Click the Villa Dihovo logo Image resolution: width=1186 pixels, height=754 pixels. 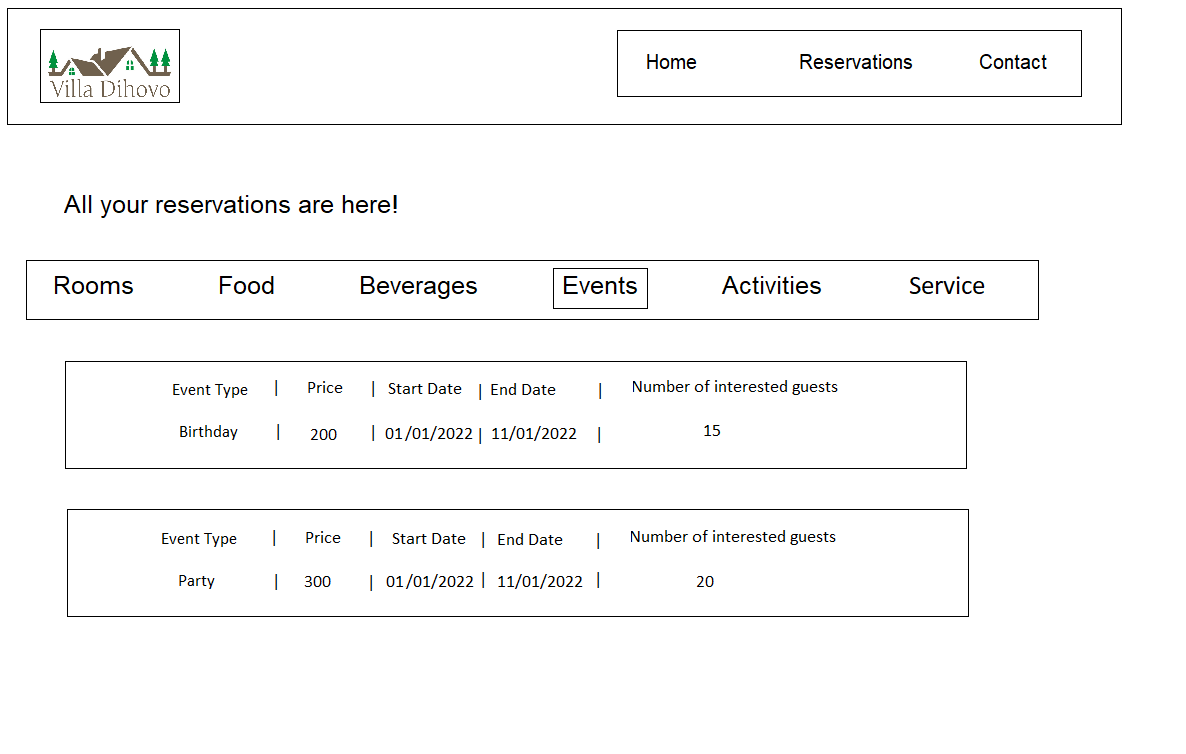[110, 66]
